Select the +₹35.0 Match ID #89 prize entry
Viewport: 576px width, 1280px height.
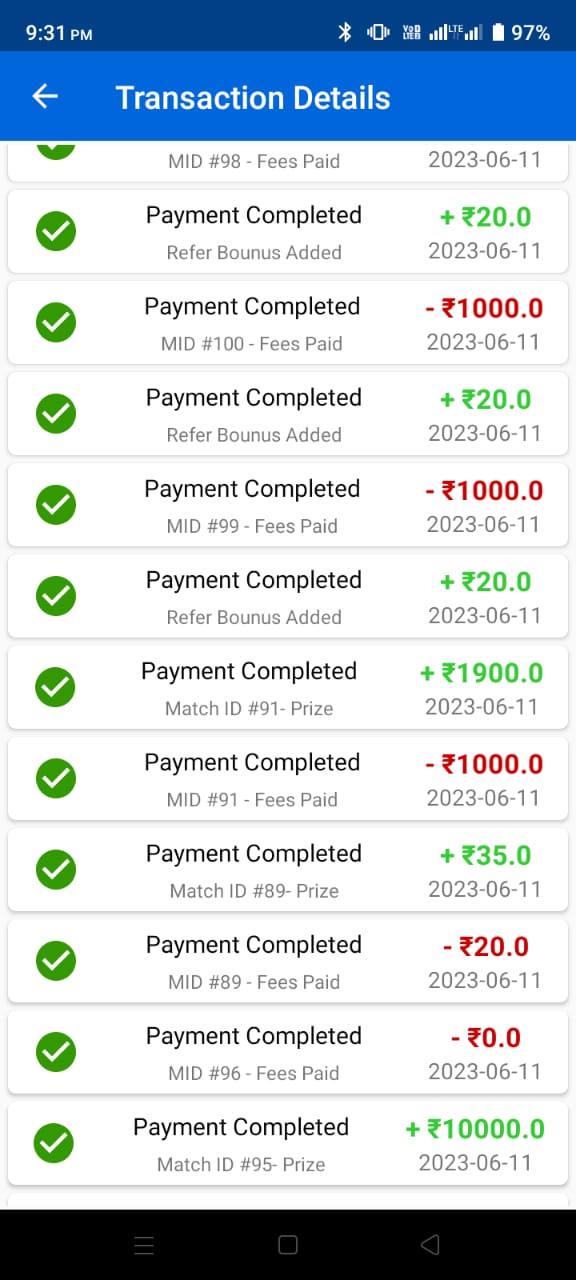pyautogui.click(x=288, y=870)
